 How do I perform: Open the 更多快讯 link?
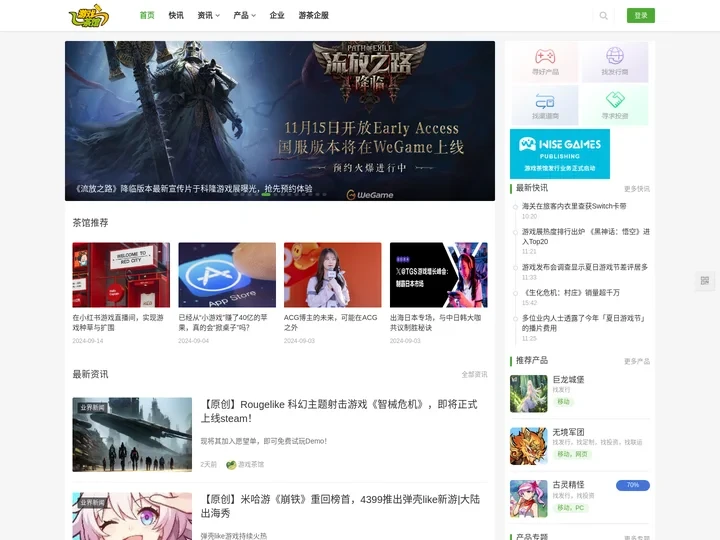[x=636, y=189]
